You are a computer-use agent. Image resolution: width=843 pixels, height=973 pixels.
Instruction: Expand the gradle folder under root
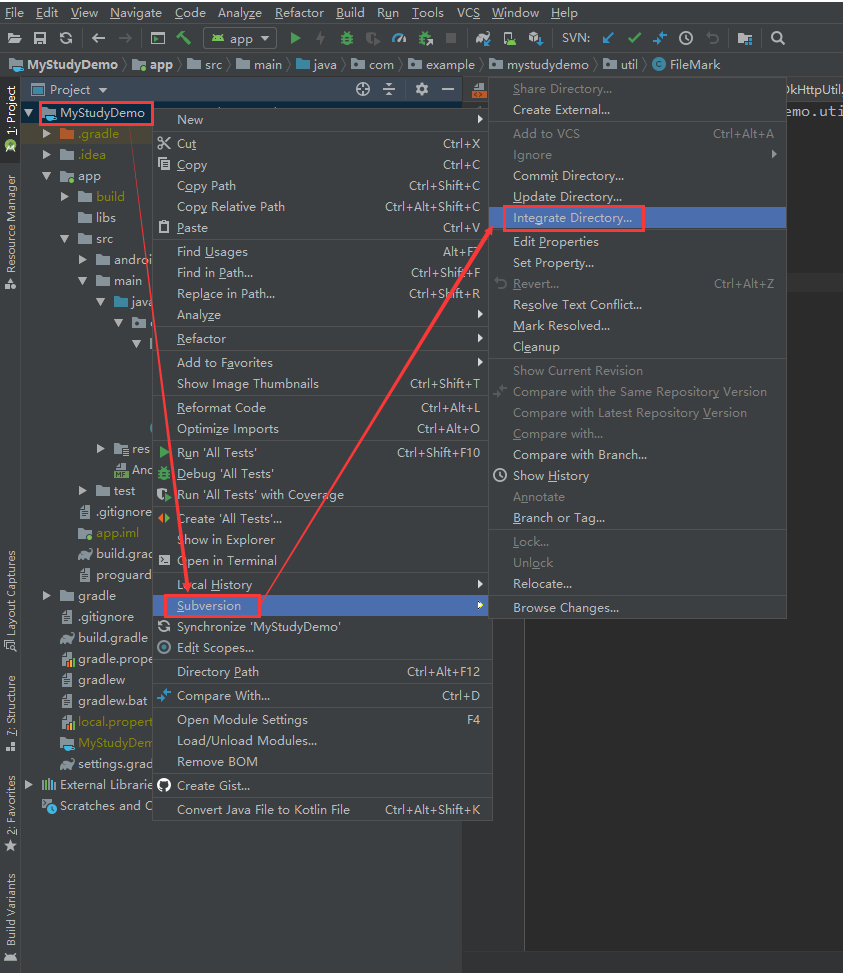coord(47,596)
